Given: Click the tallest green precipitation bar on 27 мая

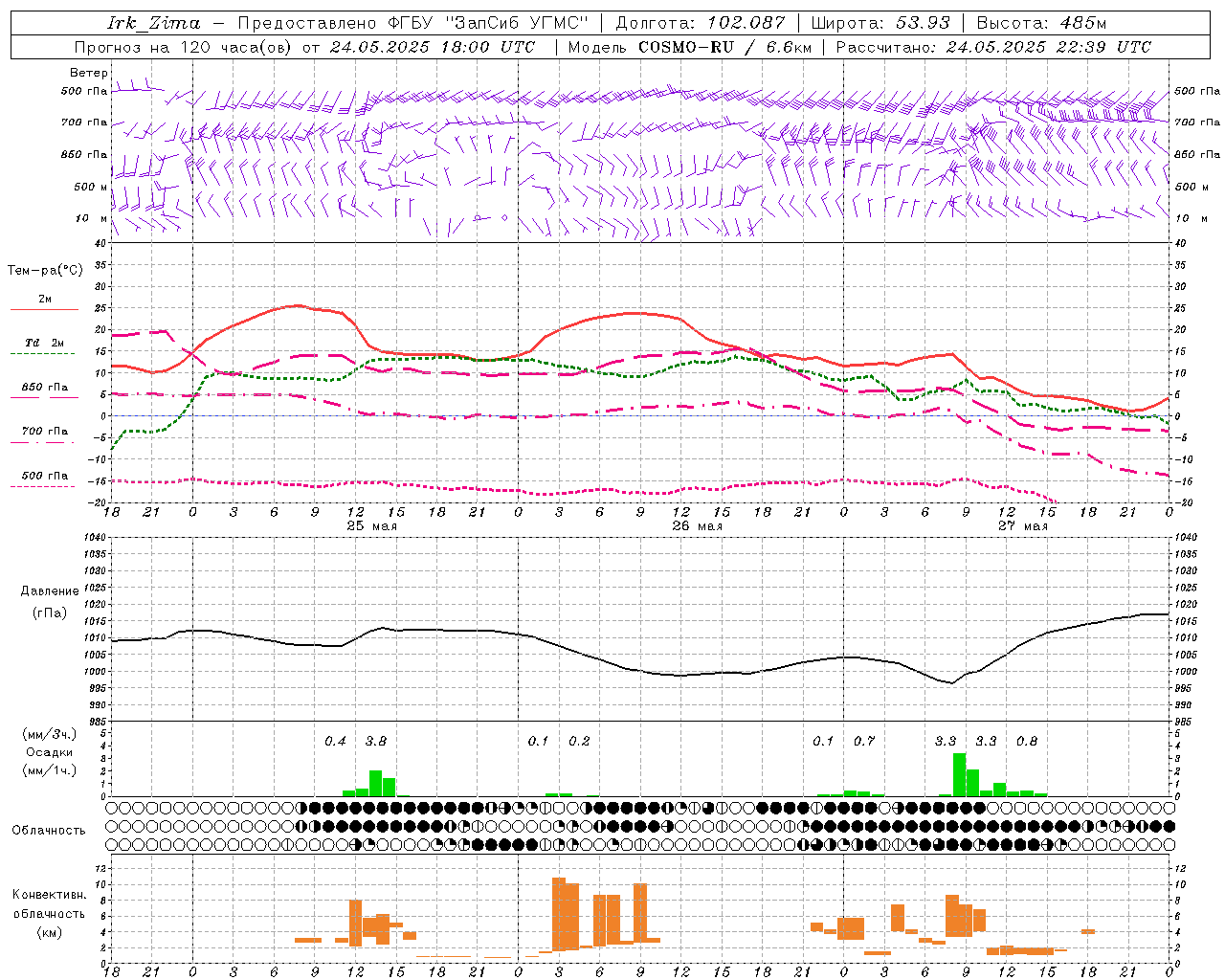Looking at the screenshot, I should tap(959, 775).
